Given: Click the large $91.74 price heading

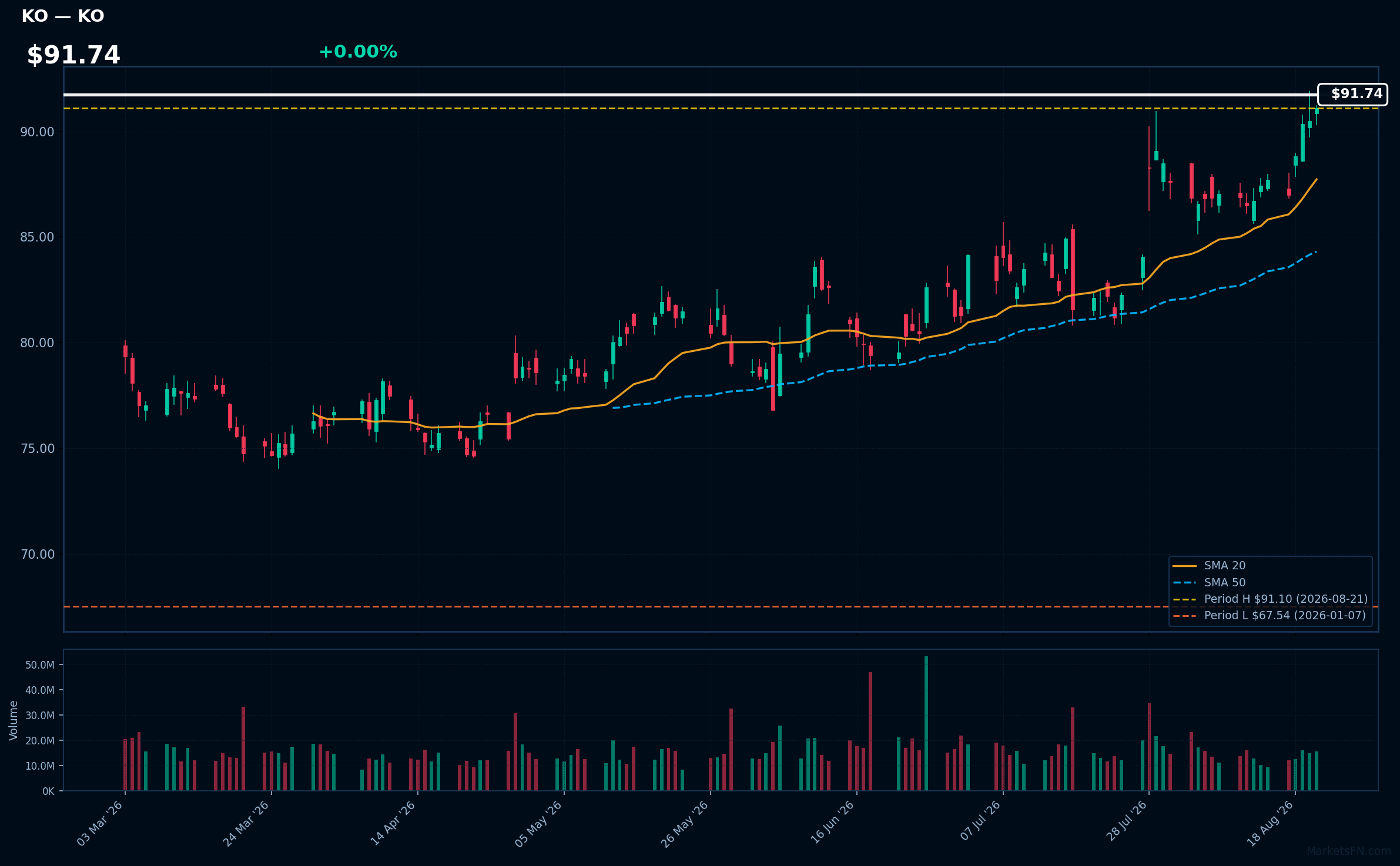Looking at the screenshot, I should tap(73, 55).
